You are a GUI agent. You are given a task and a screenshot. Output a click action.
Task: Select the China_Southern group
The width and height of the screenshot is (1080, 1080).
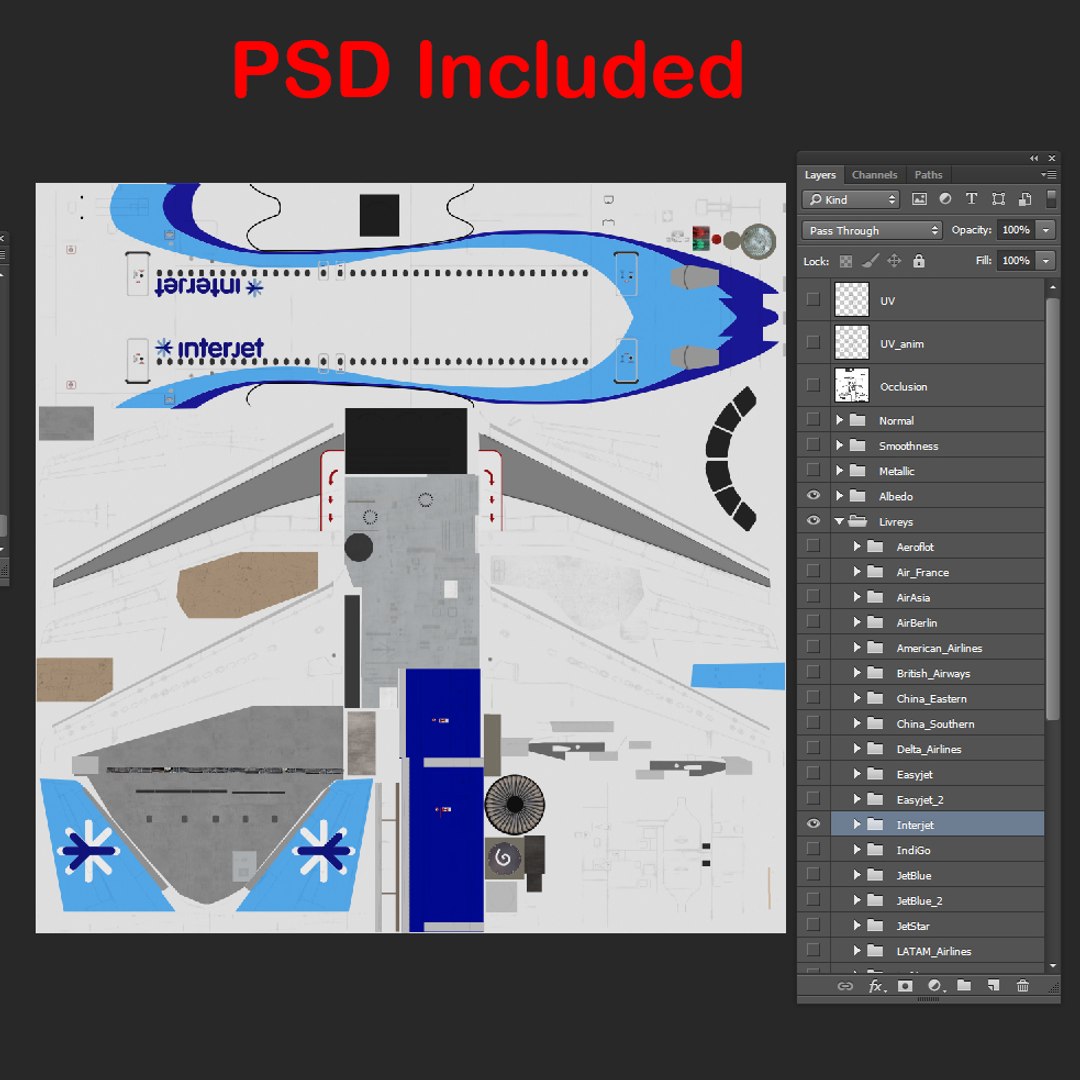937,724
